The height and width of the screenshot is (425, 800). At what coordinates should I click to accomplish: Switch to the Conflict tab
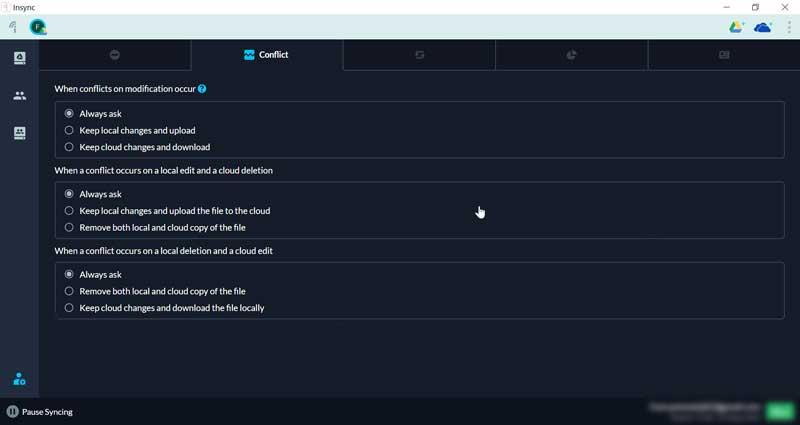tap(266, 55)
